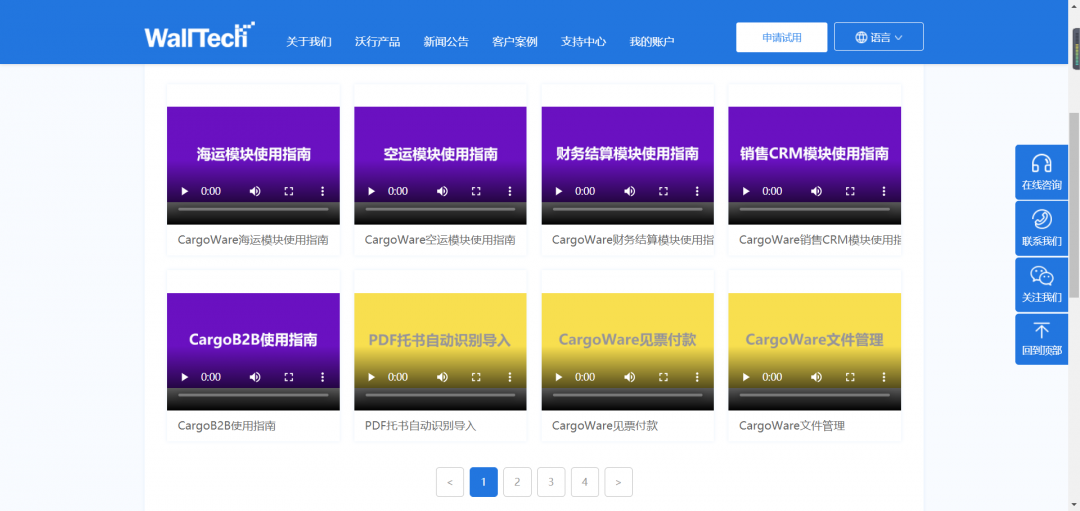Open the CargoWare见票付款 video options menu
The image size is (1080, 511).
(697, 377)
